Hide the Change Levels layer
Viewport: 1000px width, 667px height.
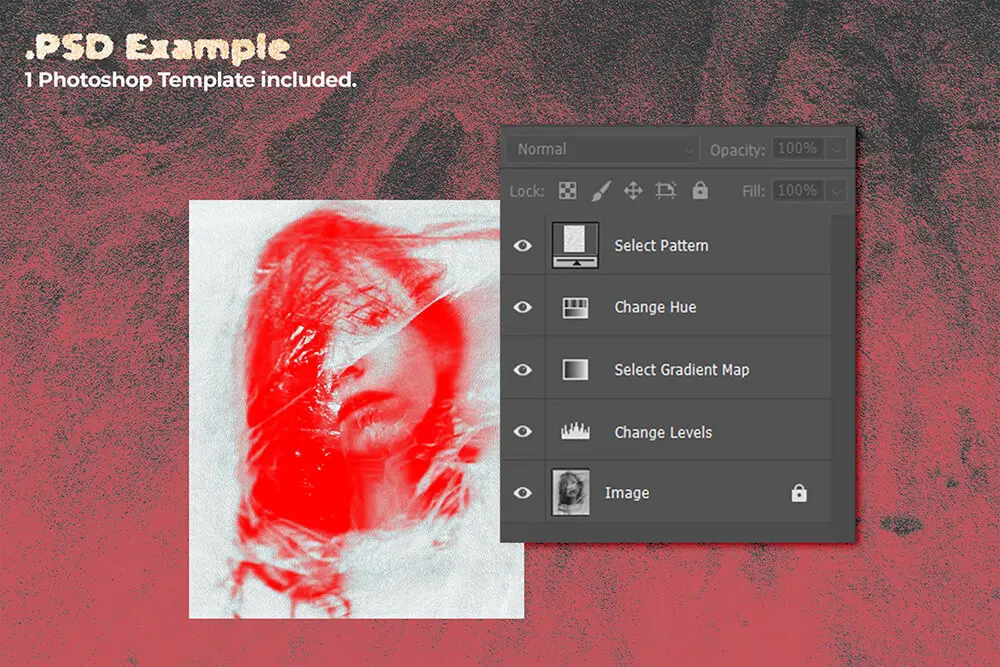coord(522,432)
